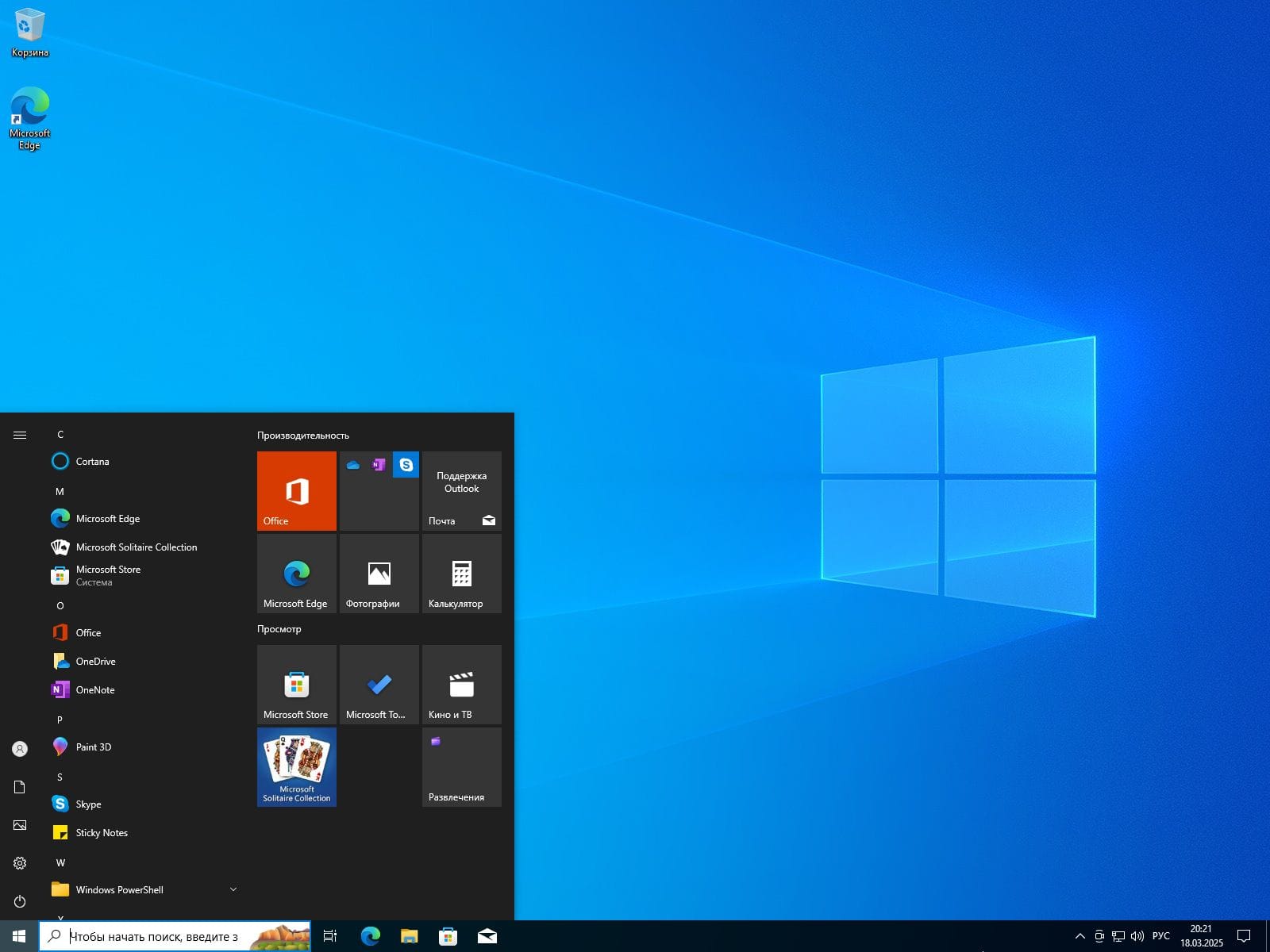The image size is (1270, 952).
Task: Open Task View from the taskbar
Action: click(x=330, y=936)
